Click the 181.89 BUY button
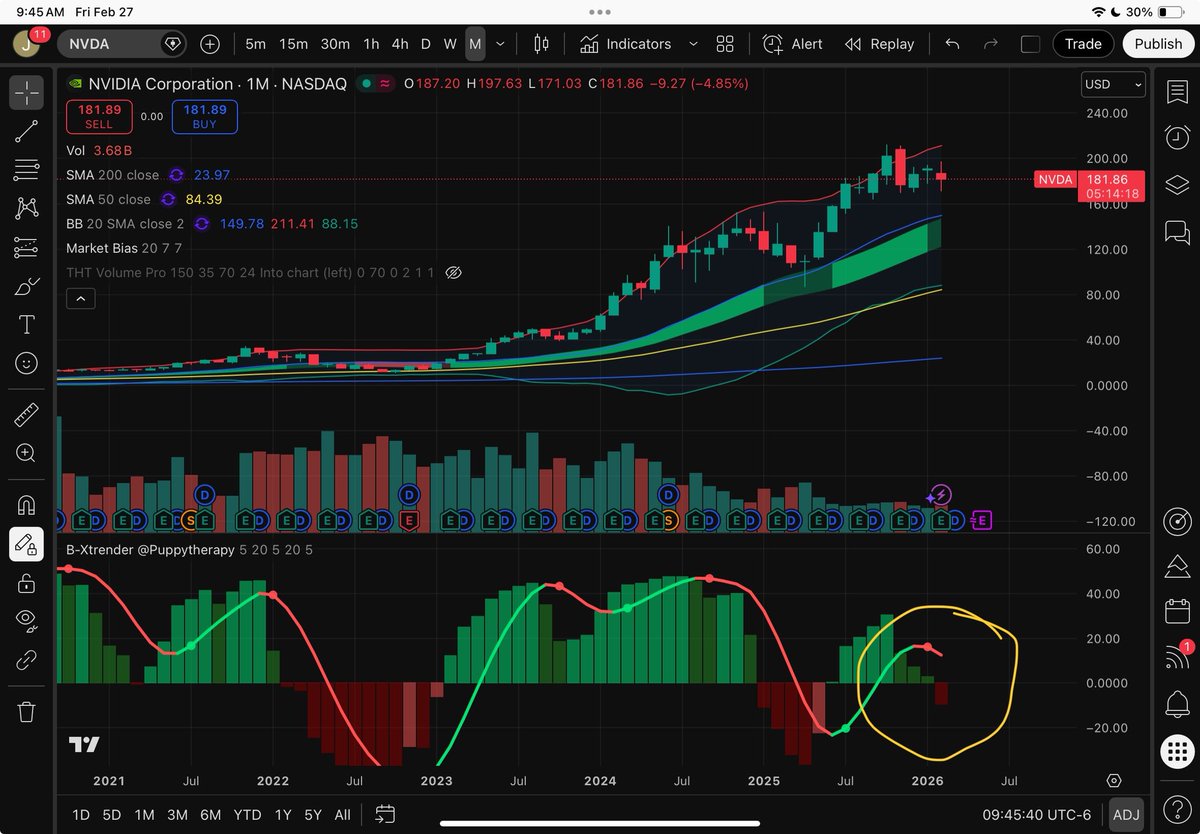Screen dimensions: 1200x834 204,116
